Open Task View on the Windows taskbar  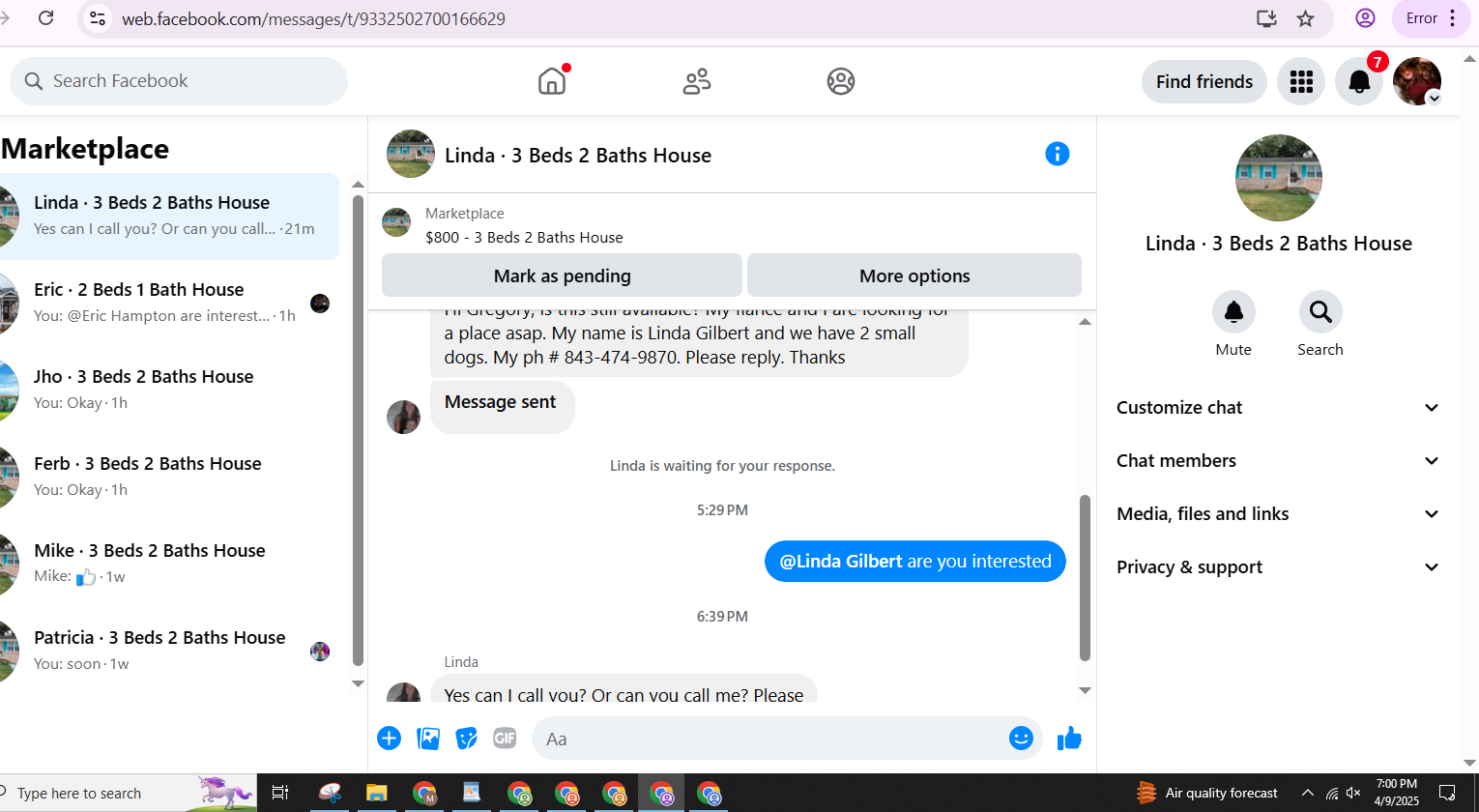coord(280,794)
